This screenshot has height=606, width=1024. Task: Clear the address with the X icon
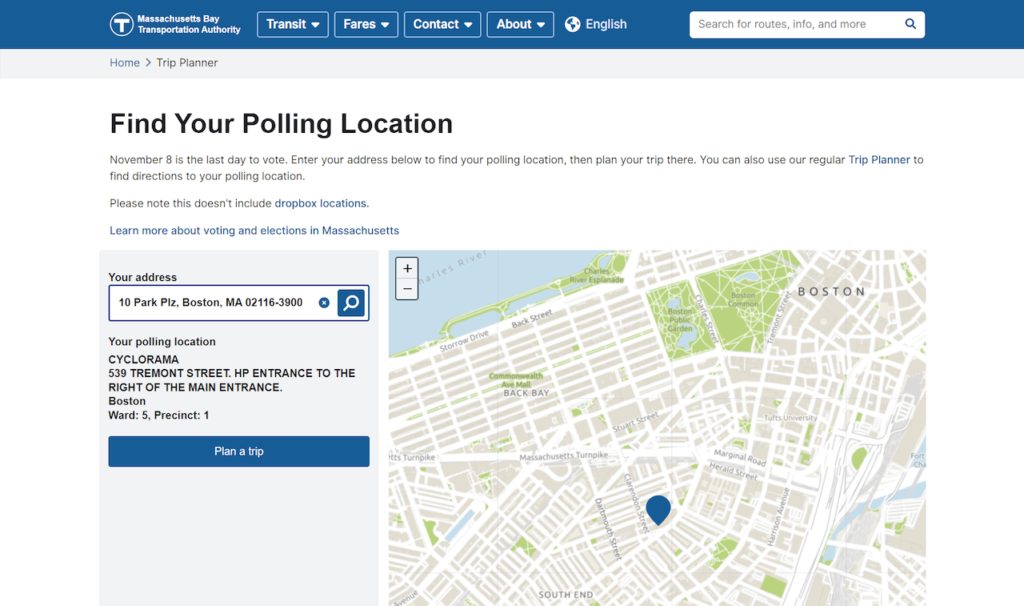click(x=324, y=302)
